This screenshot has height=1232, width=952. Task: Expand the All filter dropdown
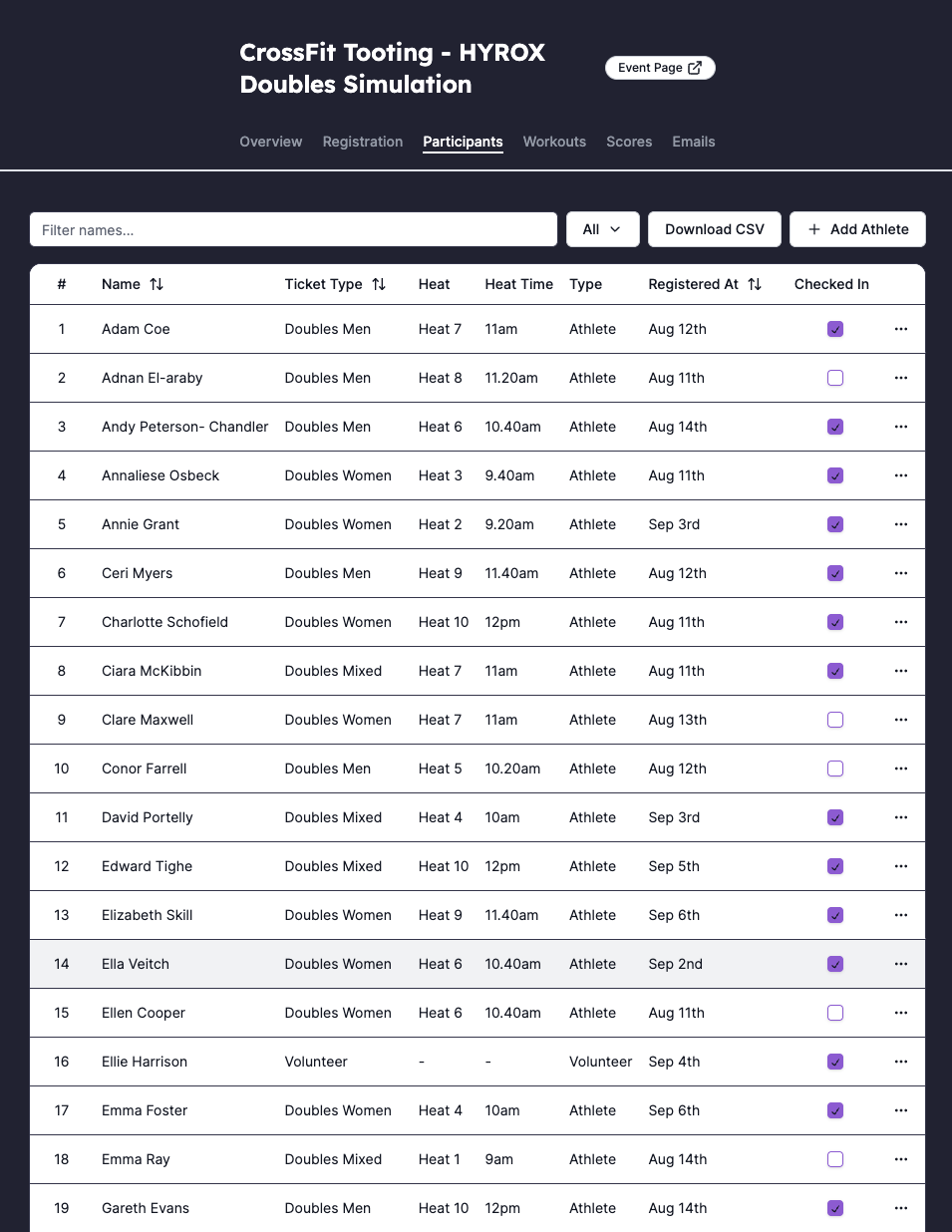(x=602, y=229)
